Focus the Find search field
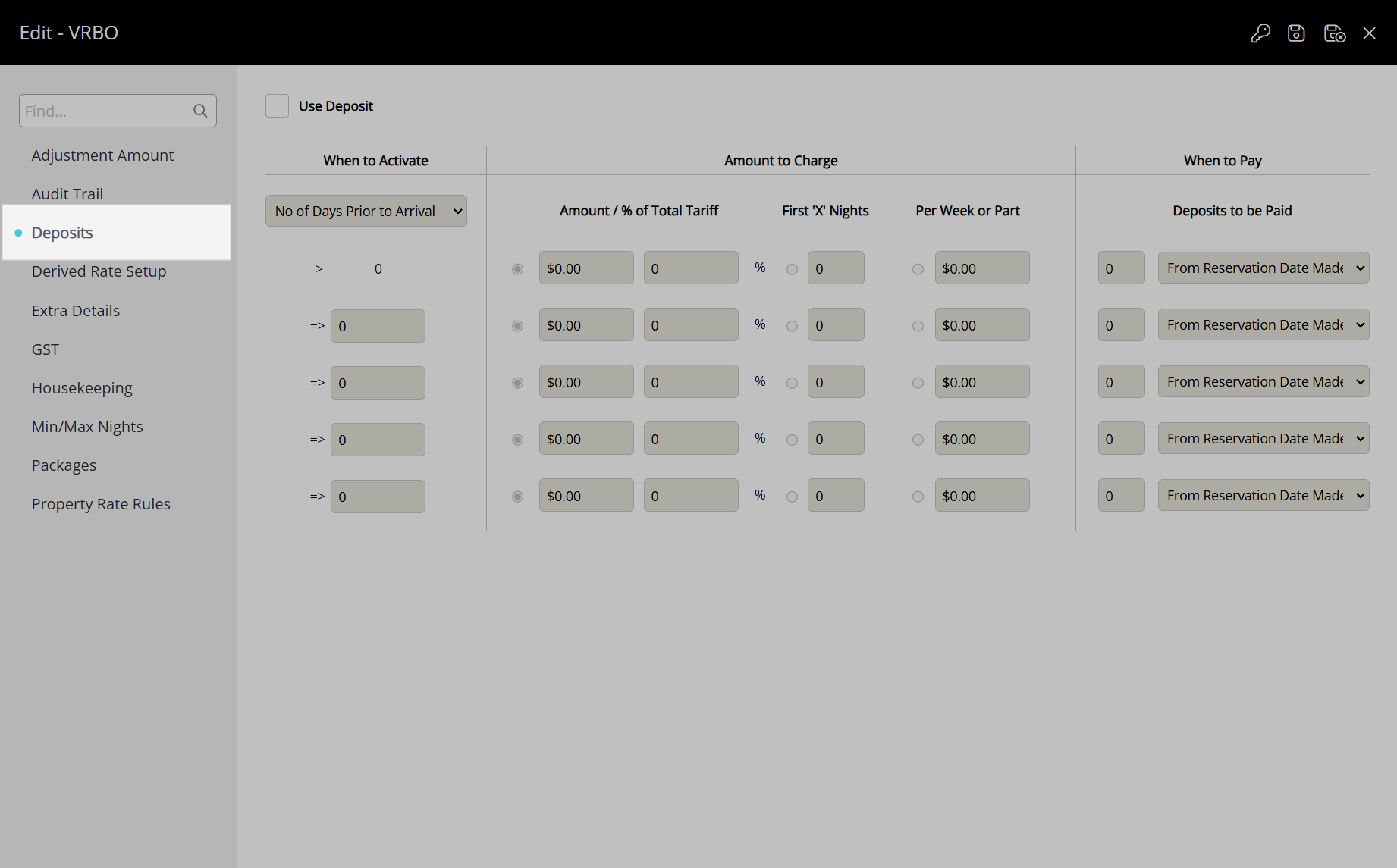Screen dimensions: 1397x868 118,111
